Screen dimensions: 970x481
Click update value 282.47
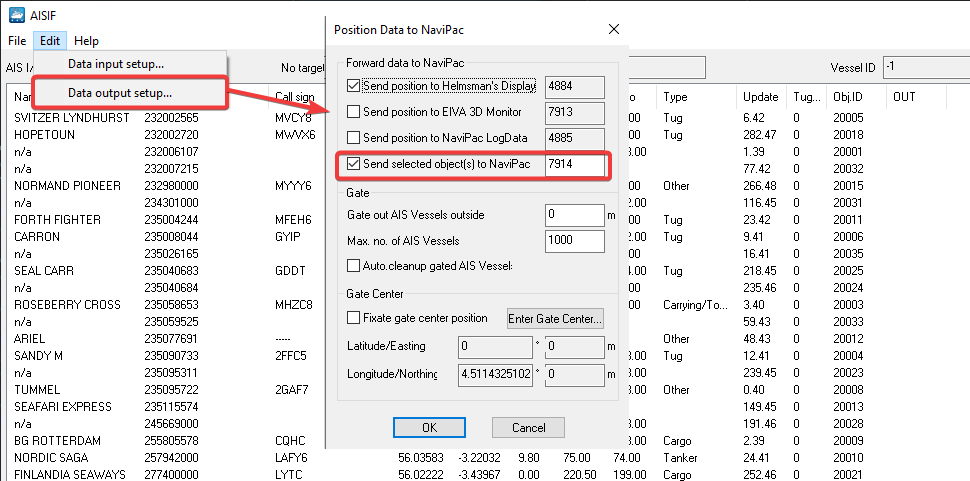759,135
